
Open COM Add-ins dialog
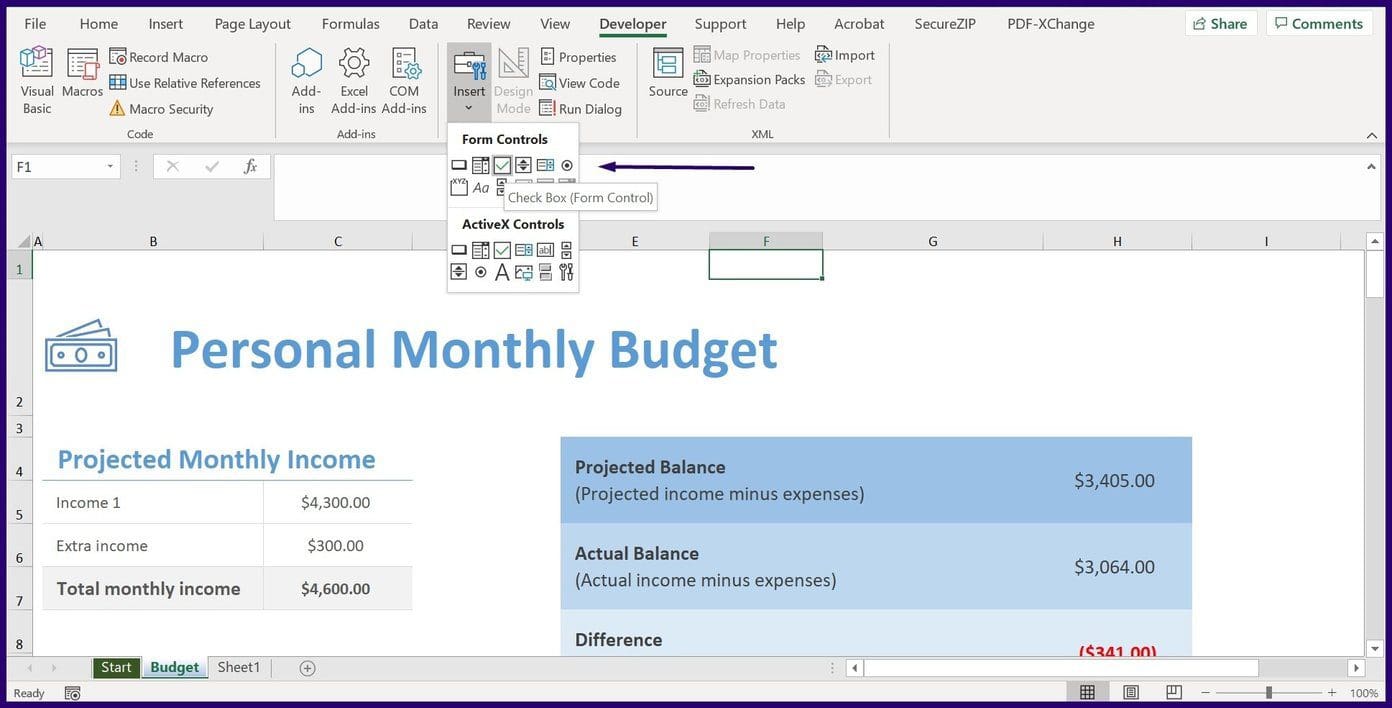coord(404,81)
